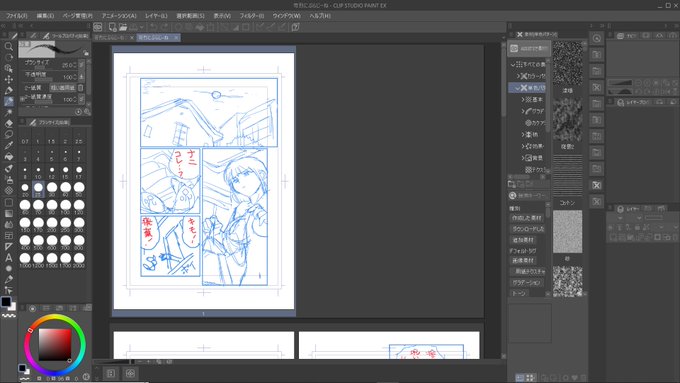Expand the color material tree folder
This screenshot has height=383, width=680.
click(518, 76)
